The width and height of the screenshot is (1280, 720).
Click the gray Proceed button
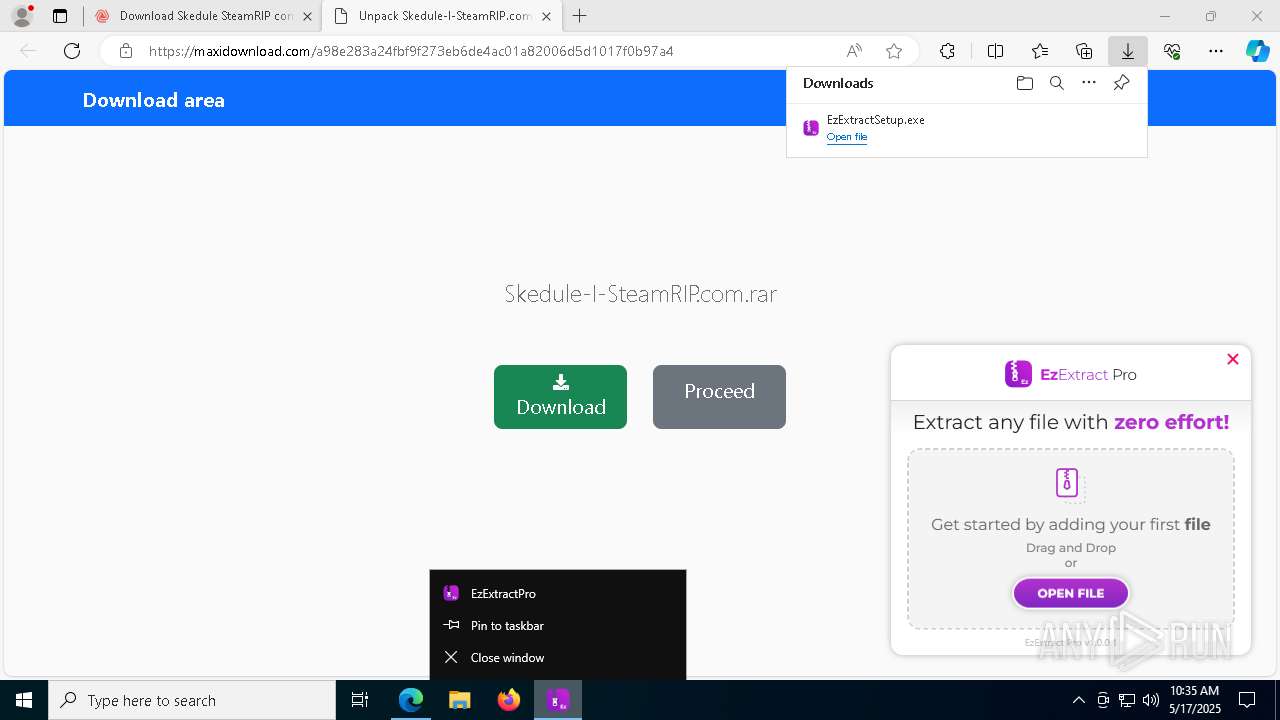(x=719, y=397)
